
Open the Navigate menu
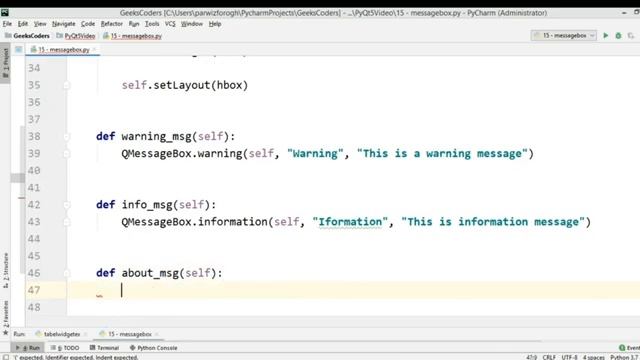[x=64, y=24]
